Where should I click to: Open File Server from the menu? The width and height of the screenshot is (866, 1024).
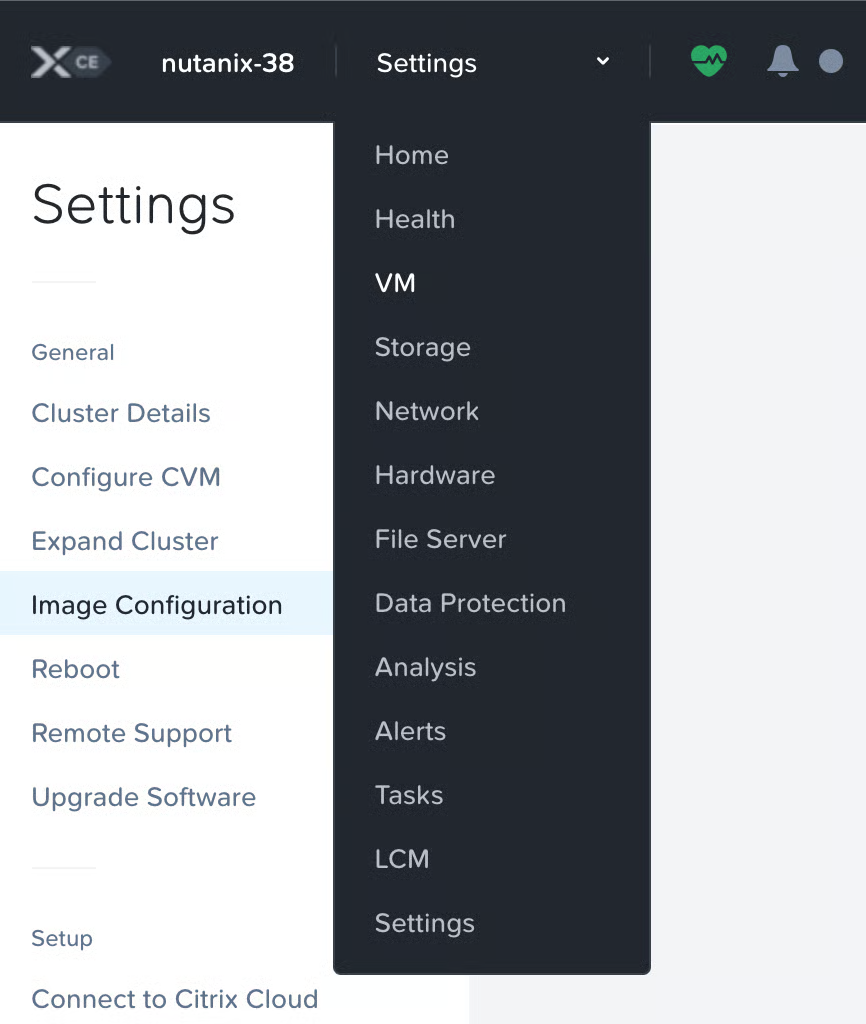point(440,539)
